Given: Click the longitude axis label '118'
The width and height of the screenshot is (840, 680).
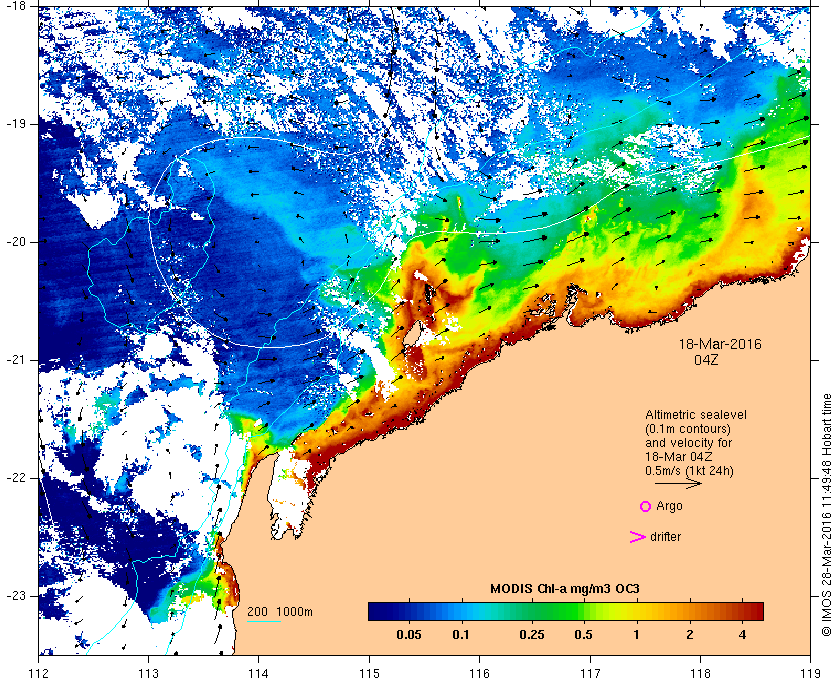Looking at the screenshot, I should (x=700, y=672).
